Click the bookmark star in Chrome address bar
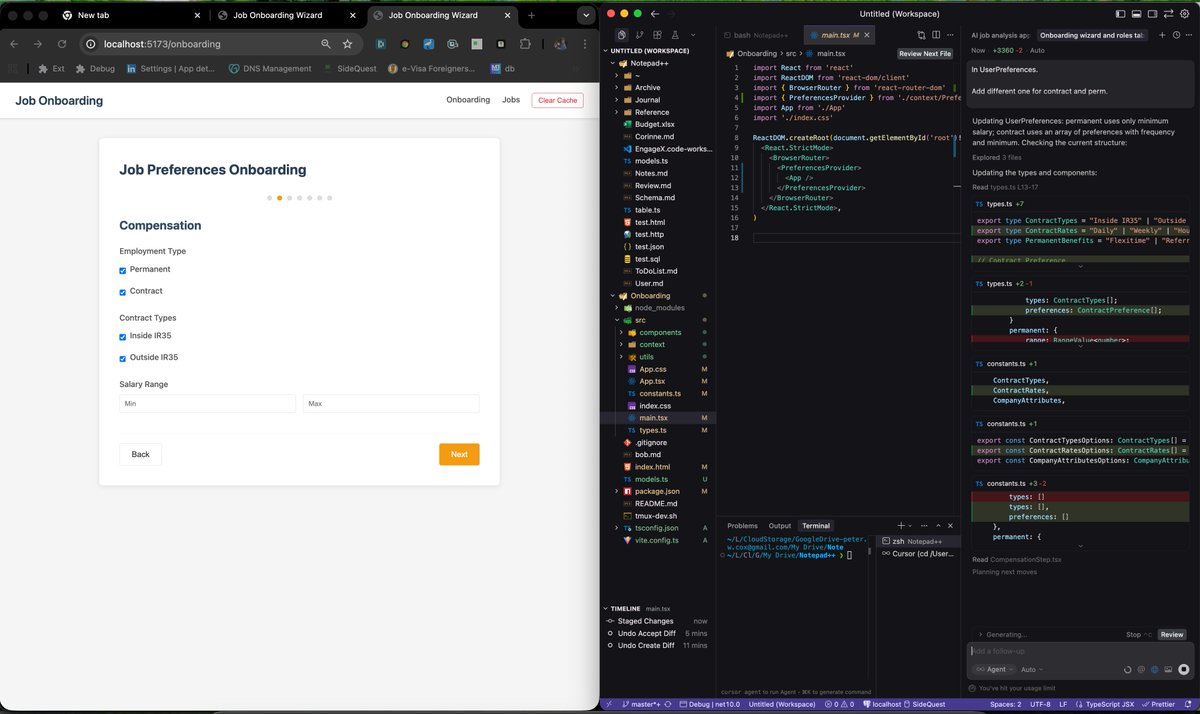The width and height of the screenshot is (1200, 714). [347, 44]
